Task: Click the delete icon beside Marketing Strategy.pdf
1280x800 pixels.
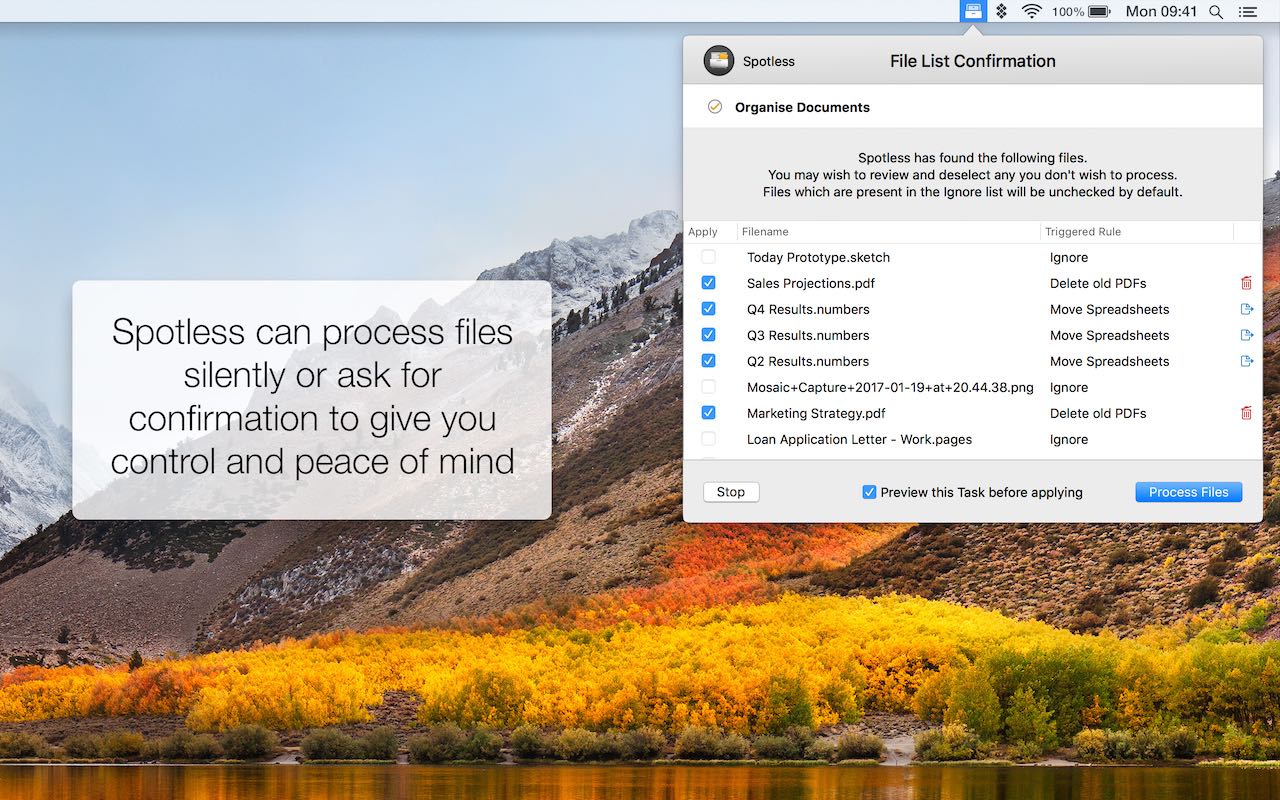Action: pyautogui.click(x=1246, y=413)
